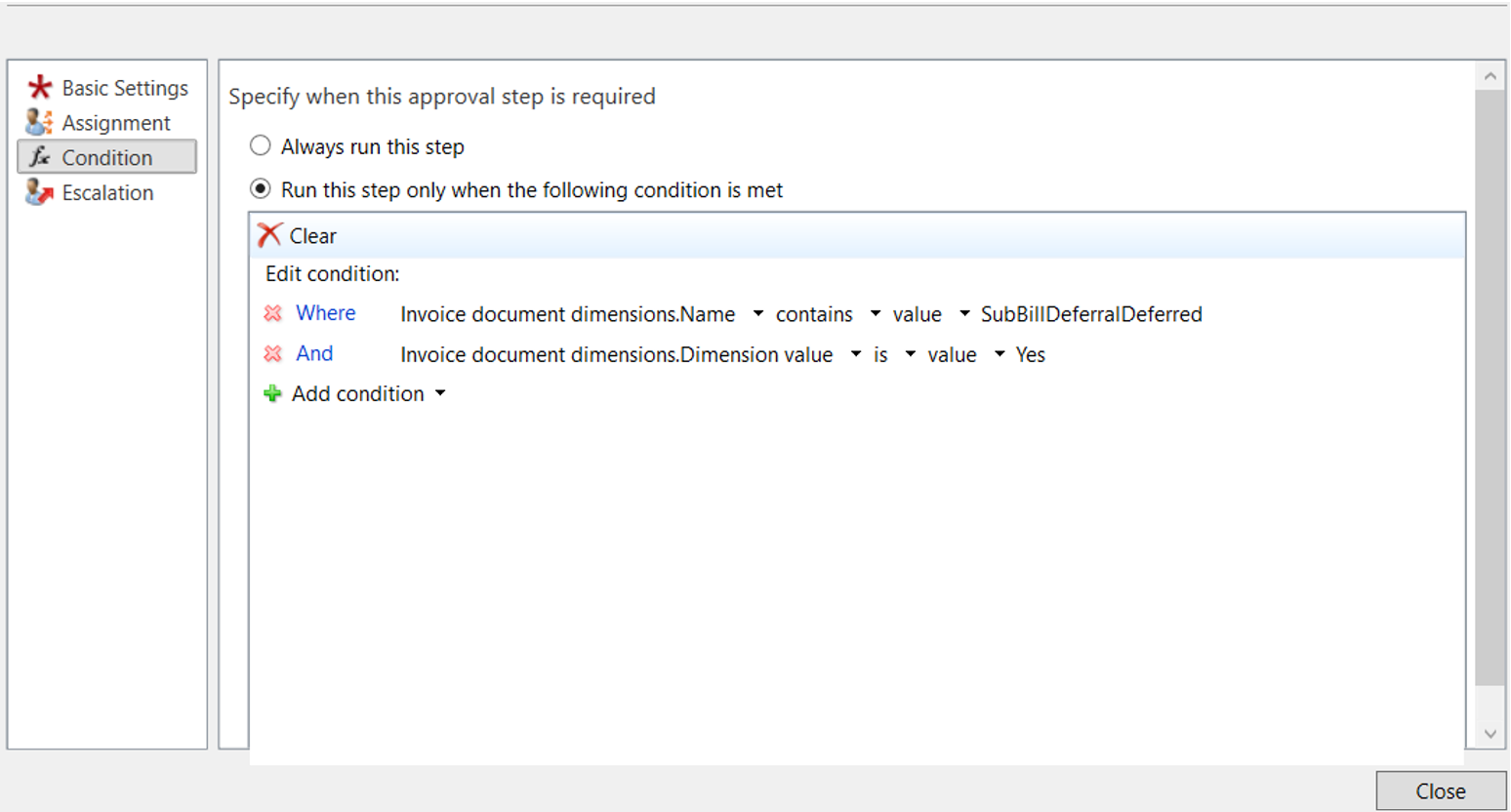Remove the And condition row
The height and width of the screenshot is (812, 1511).
272,353
